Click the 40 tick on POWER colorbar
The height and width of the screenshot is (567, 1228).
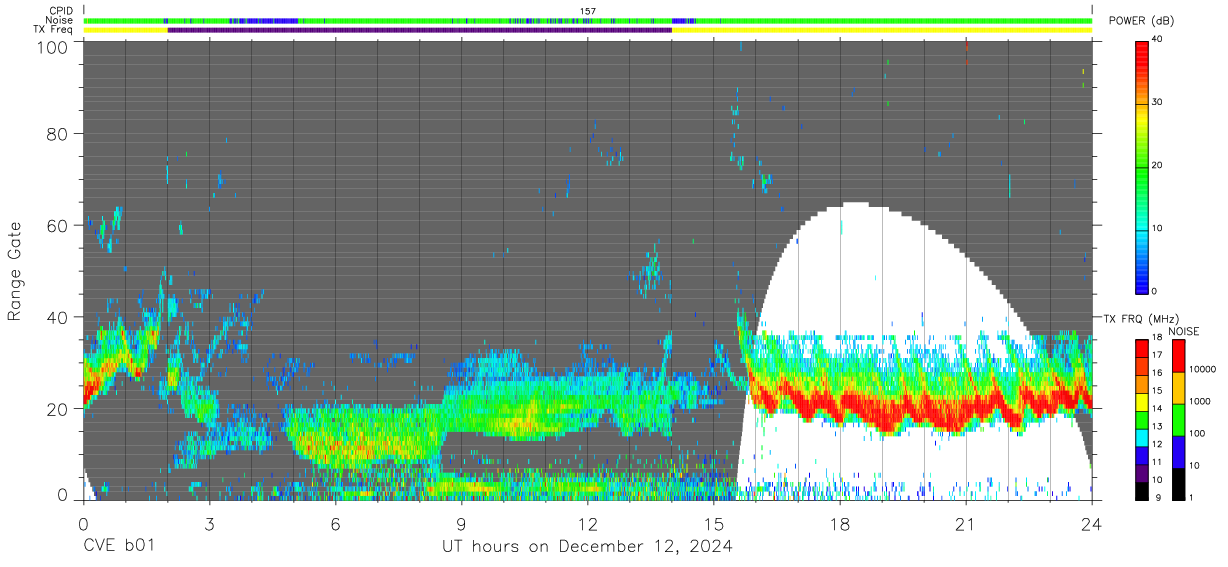pos(1158,40)
